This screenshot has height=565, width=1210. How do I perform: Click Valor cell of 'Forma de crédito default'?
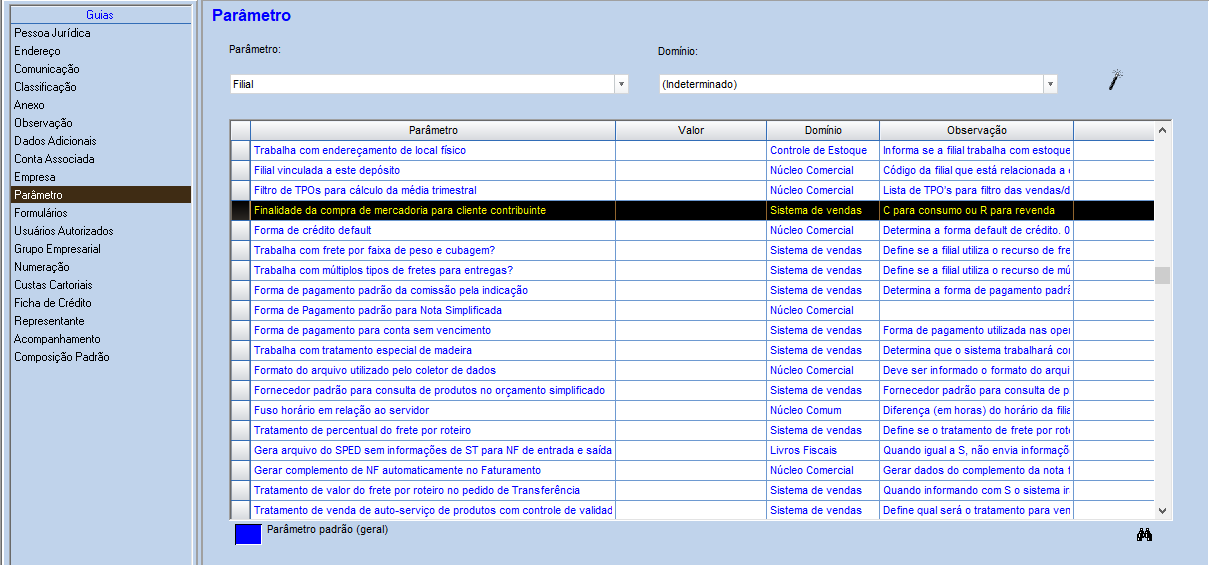(x=691, y=230)
